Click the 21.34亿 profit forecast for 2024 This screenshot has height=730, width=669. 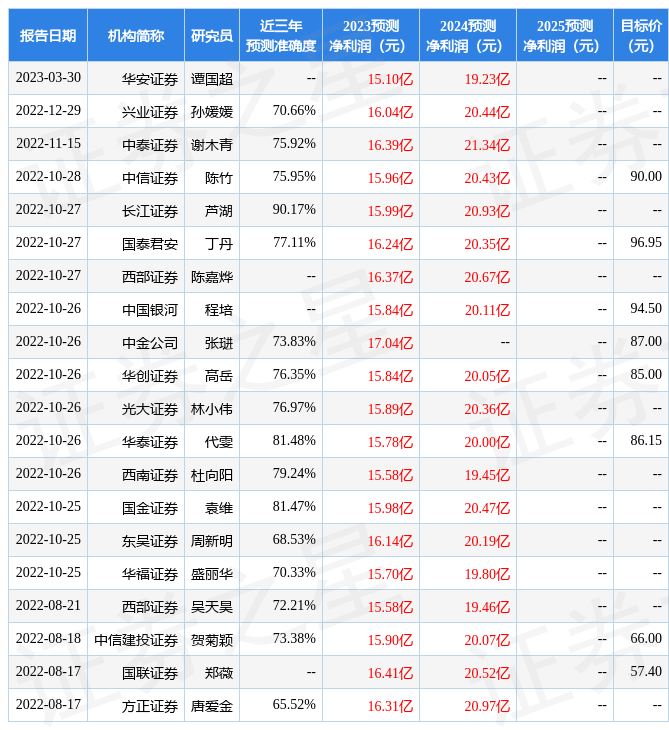pyautogui.click(x=487, y=145)
